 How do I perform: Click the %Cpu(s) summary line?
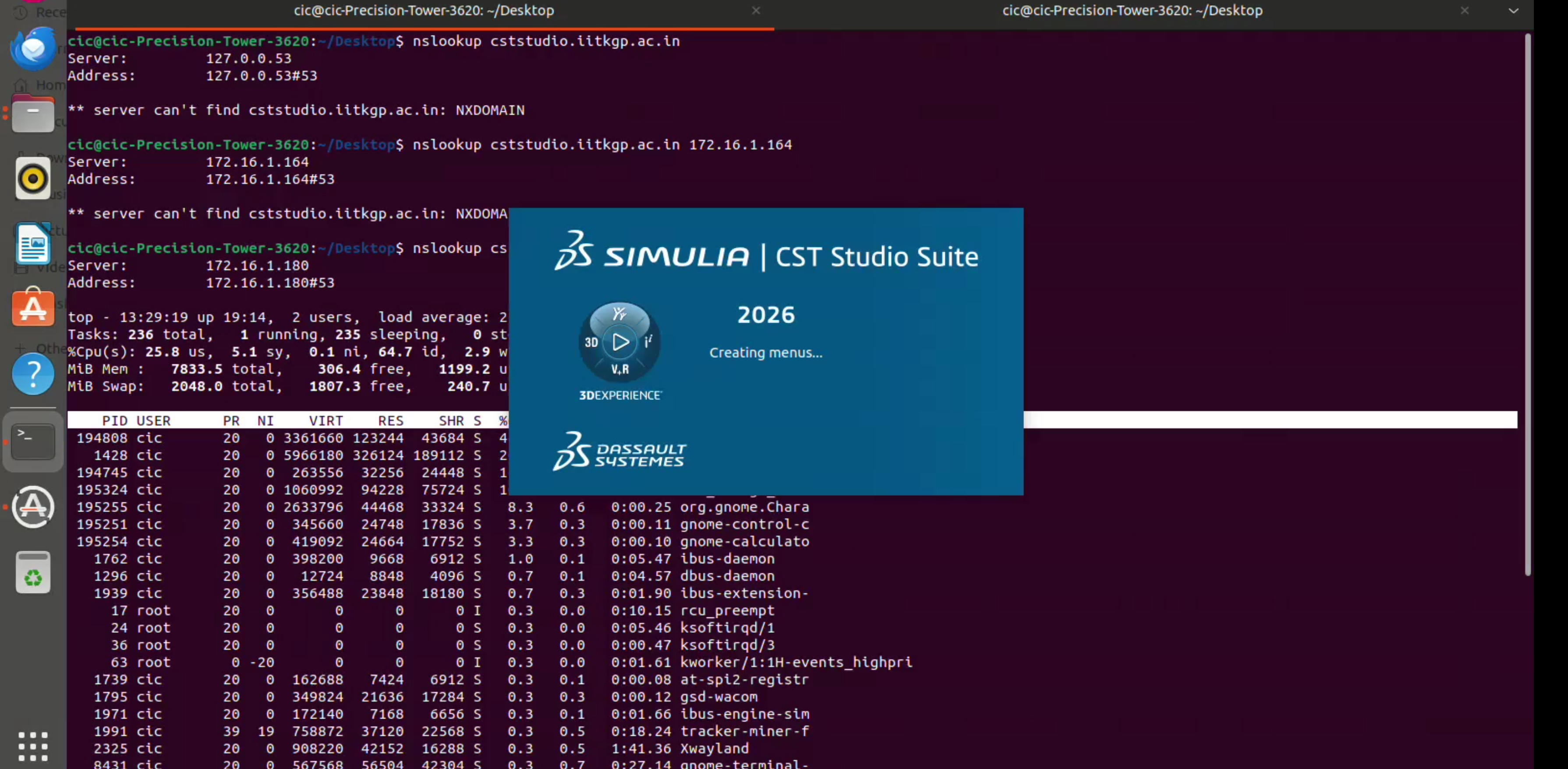pos(287,352)
